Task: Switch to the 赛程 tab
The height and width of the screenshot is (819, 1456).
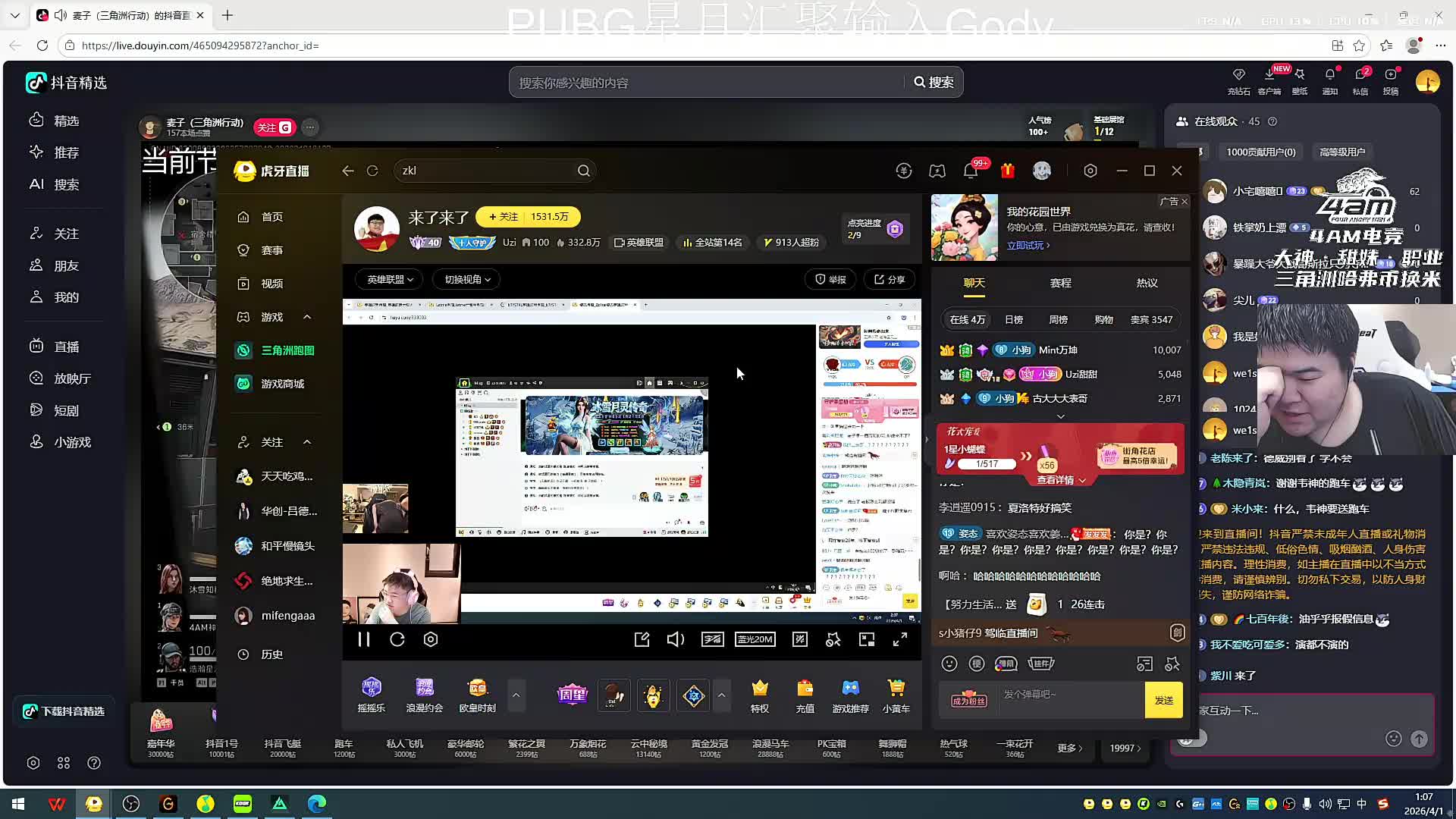Action: 1060,283
